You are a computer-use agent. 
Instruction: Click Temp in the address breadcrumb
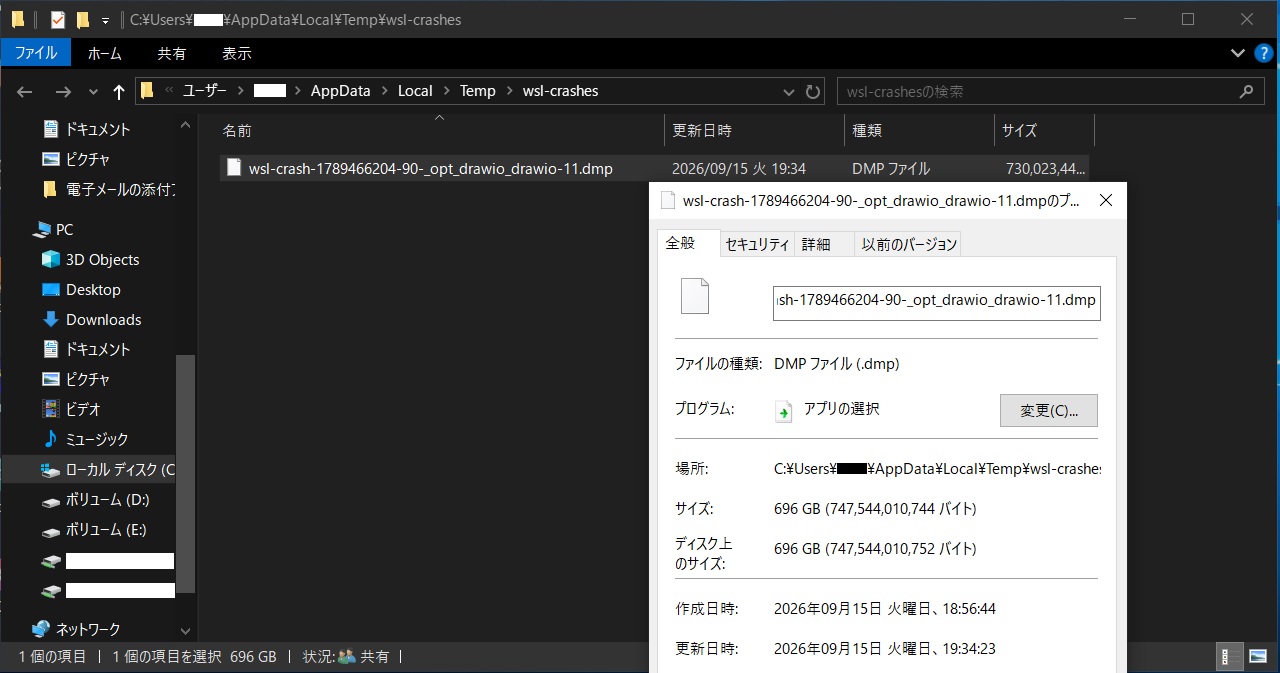pyautogui.click(x=477, y=91)
